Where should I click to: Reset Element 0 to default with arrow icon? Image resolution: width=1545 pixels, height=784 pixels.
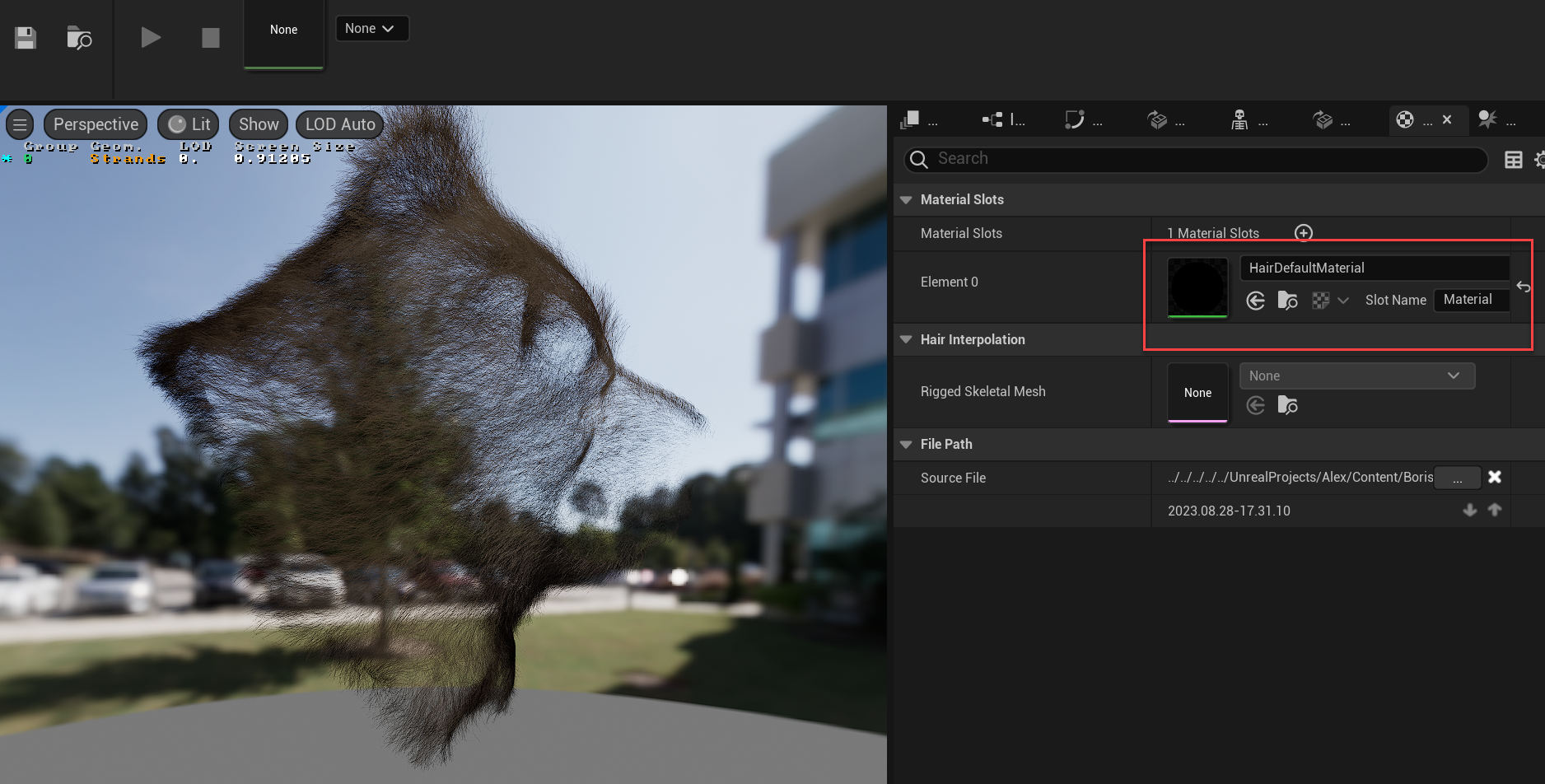(x=1523, y=287)
